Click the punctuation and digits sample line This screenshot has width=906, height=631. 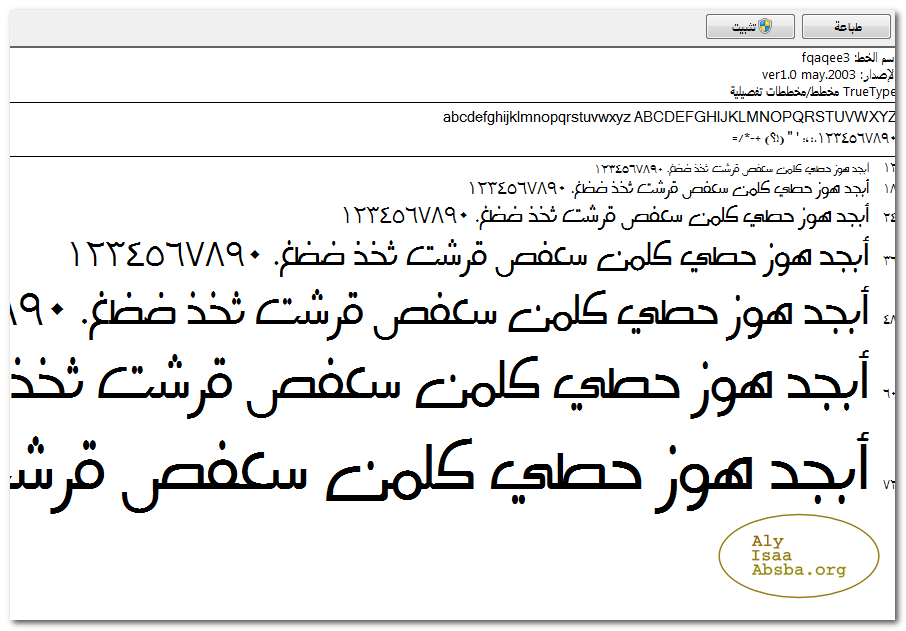[x=812, y=137]
